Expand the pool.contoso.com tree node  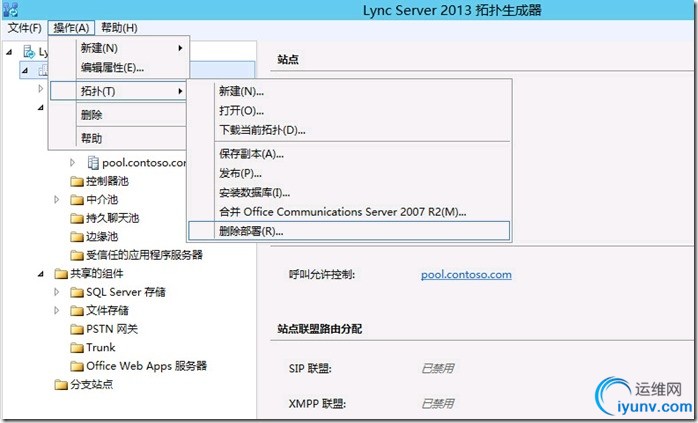click(x=73, y=163)
